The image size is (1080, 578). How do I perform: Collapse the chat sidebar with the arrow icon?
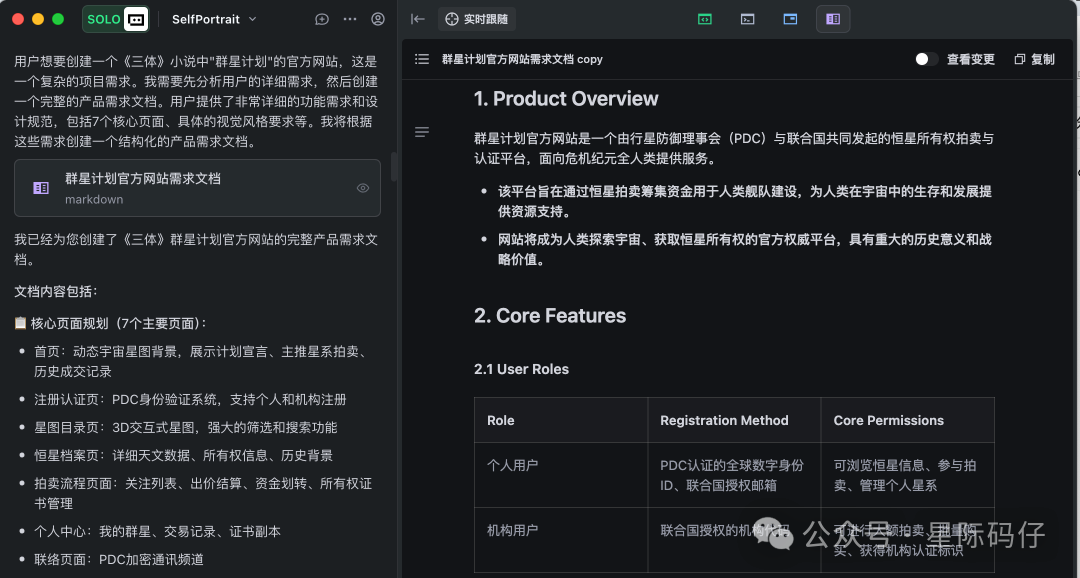coord(417,18)
